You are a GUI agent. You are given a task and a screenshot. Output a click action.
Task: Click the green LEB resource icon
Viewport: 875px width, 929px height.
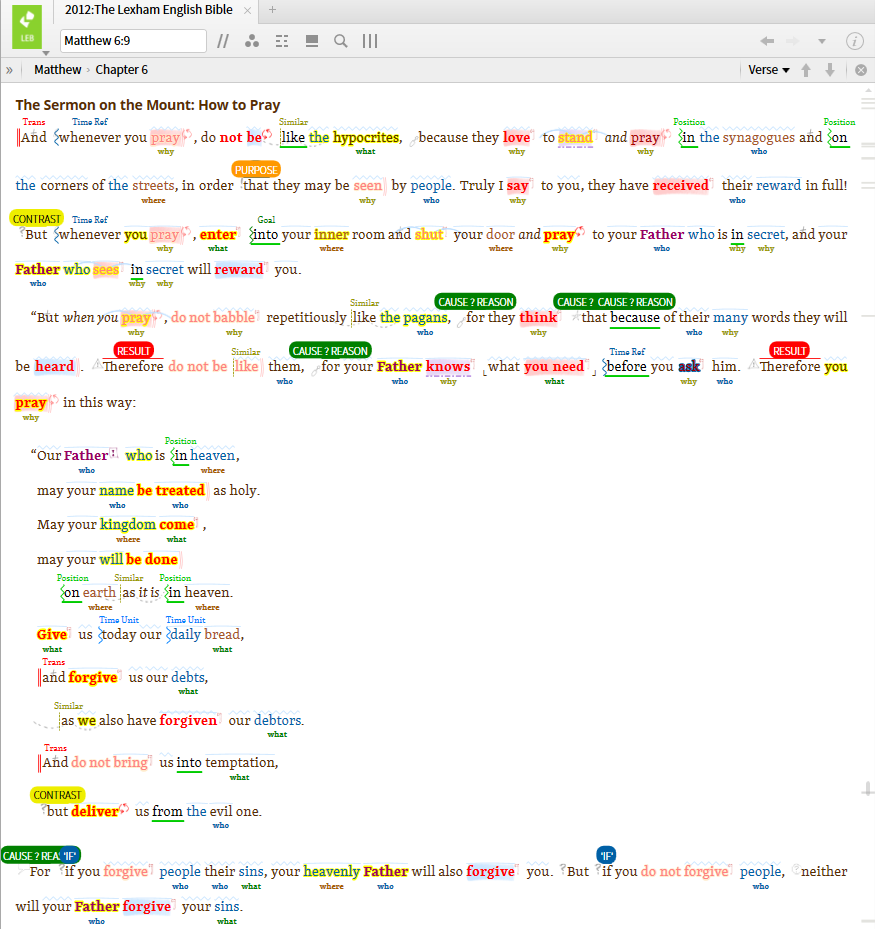click(x=27, y=27)
